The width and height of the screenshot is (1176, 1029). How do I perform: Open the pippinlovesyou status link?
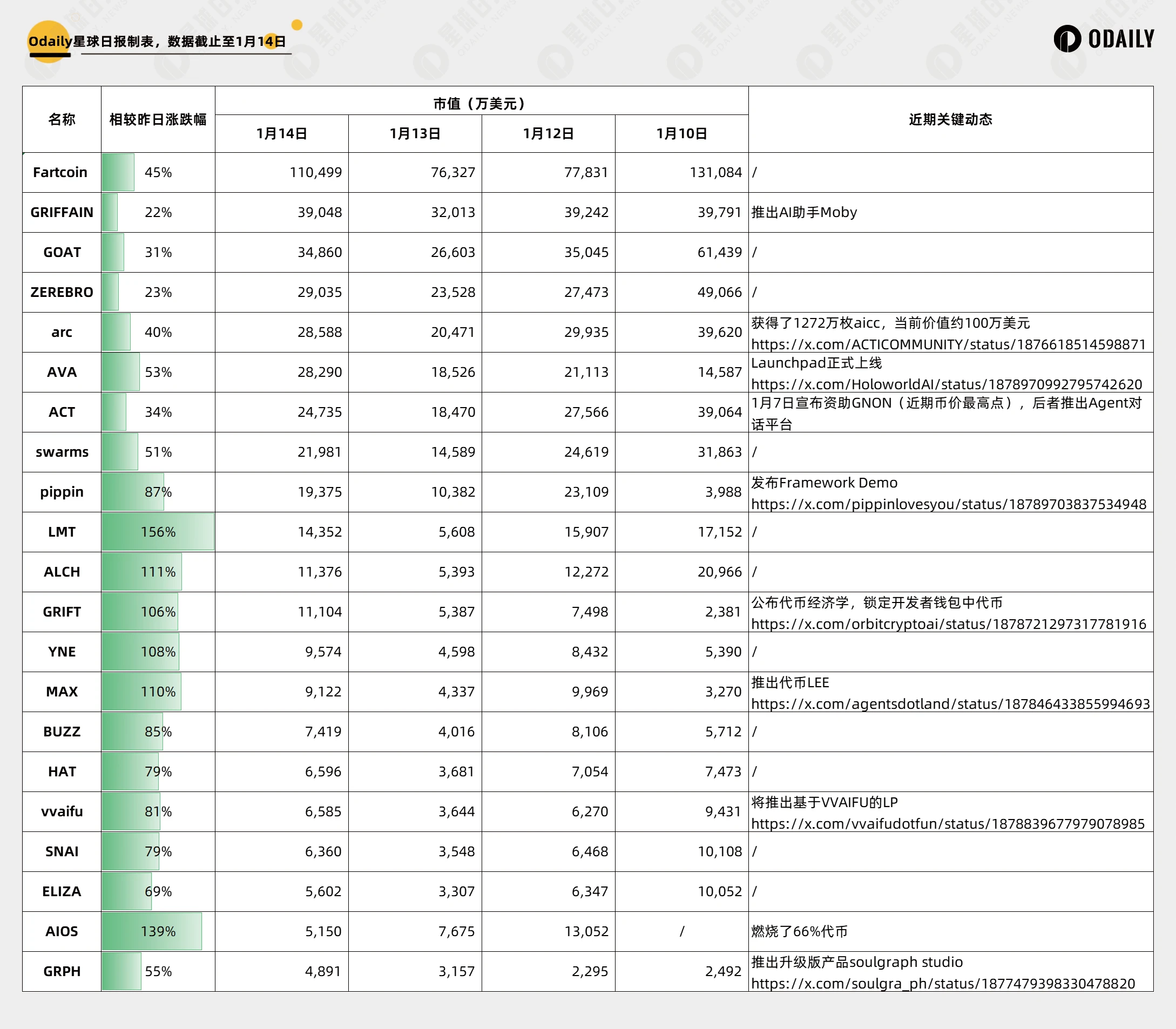[x=948, y=504]
